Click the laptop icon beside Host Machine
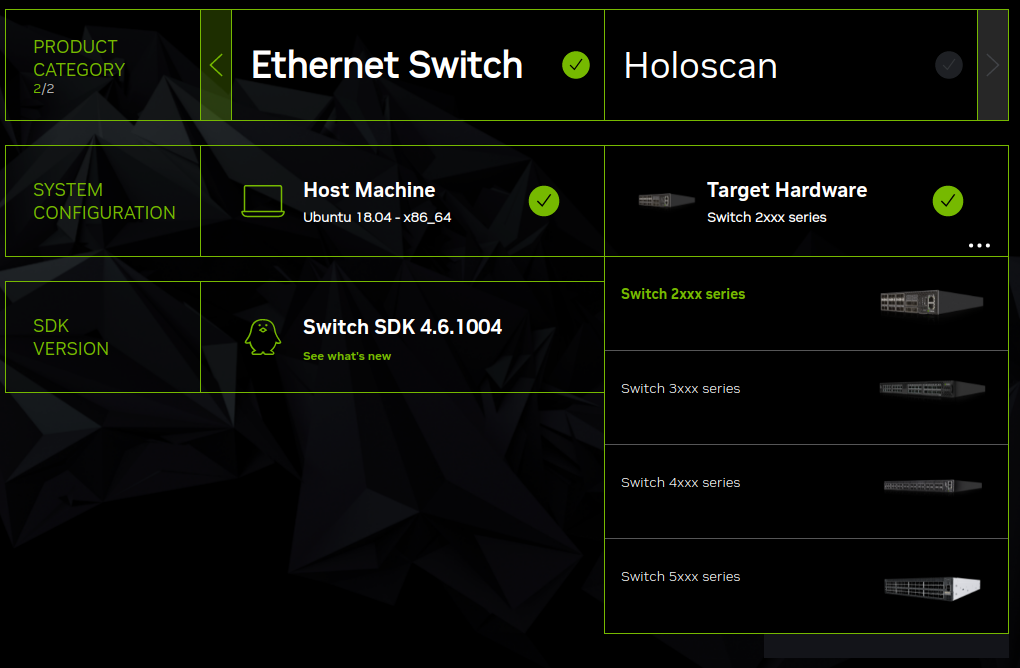This screenshot has width=1020, height=668. click(262, 201)
